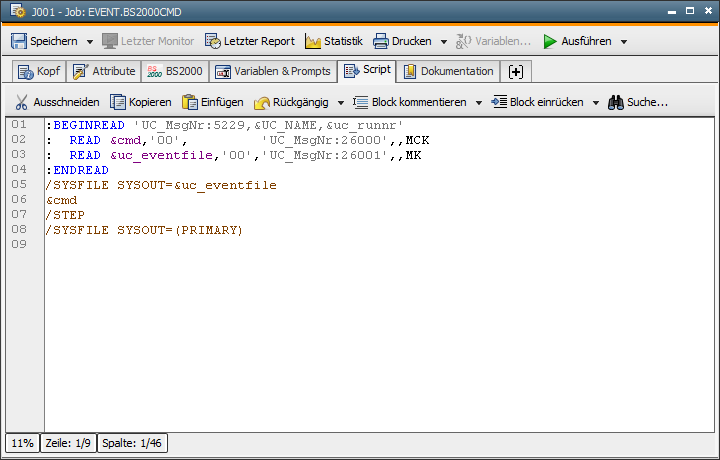
Task: Click the /STEP line in script
Action: click(65, 215)
